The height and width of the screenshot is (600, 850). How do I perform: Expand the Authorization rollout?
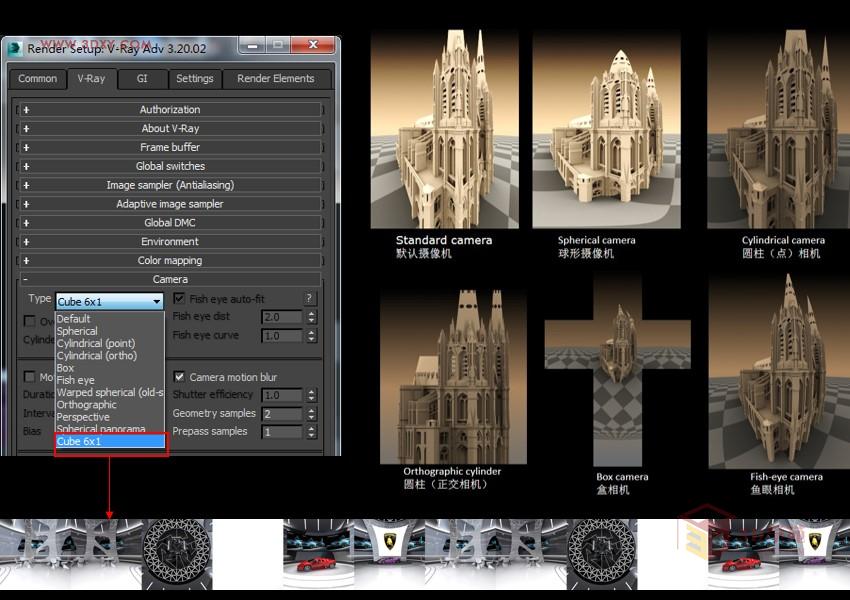point(170,109)
